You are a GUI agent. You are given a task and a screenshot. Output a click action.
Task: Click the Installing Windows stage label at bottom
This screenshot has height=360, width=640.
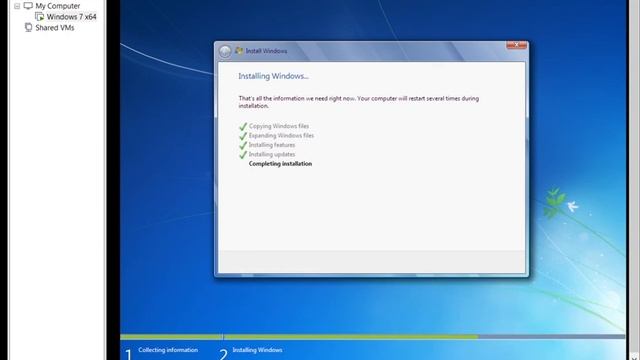coord(257,350)
